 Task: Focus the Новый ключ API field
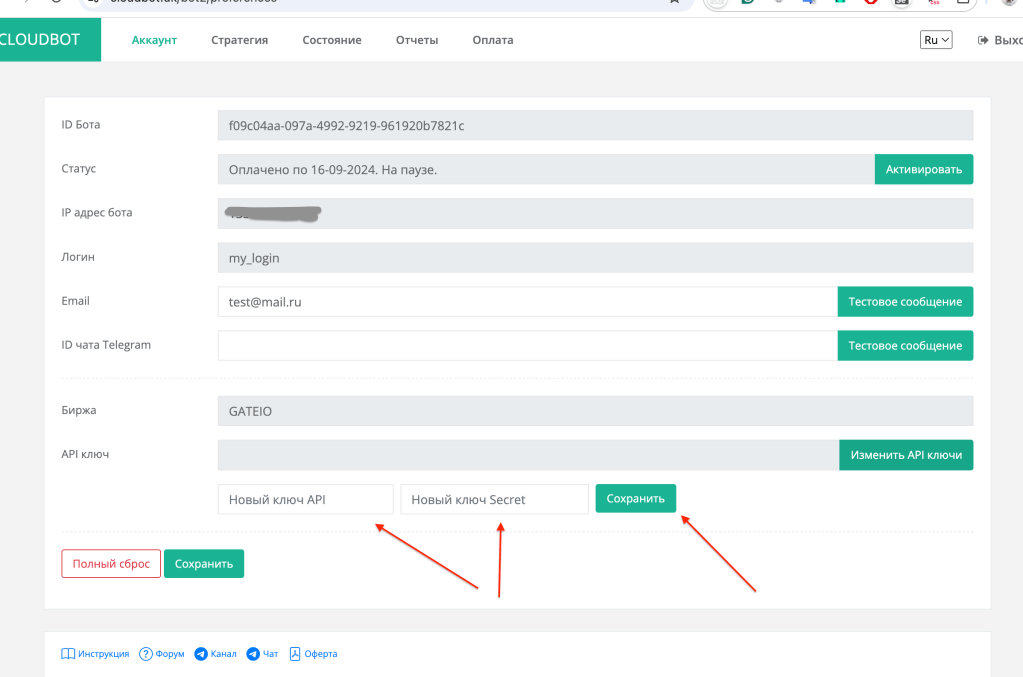tap(305, 499)
